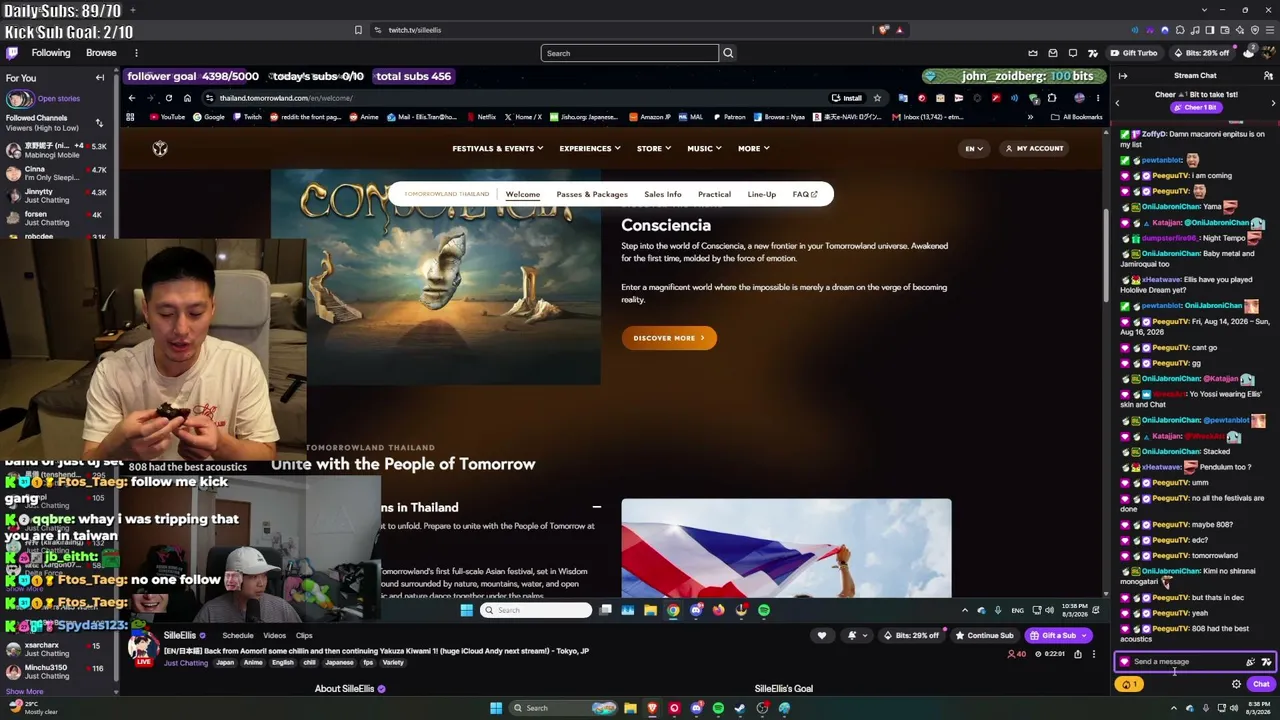Open the Twitch inbox notifications icon
Viewport: 1280px width, 720px height.
pos(1053,53)
